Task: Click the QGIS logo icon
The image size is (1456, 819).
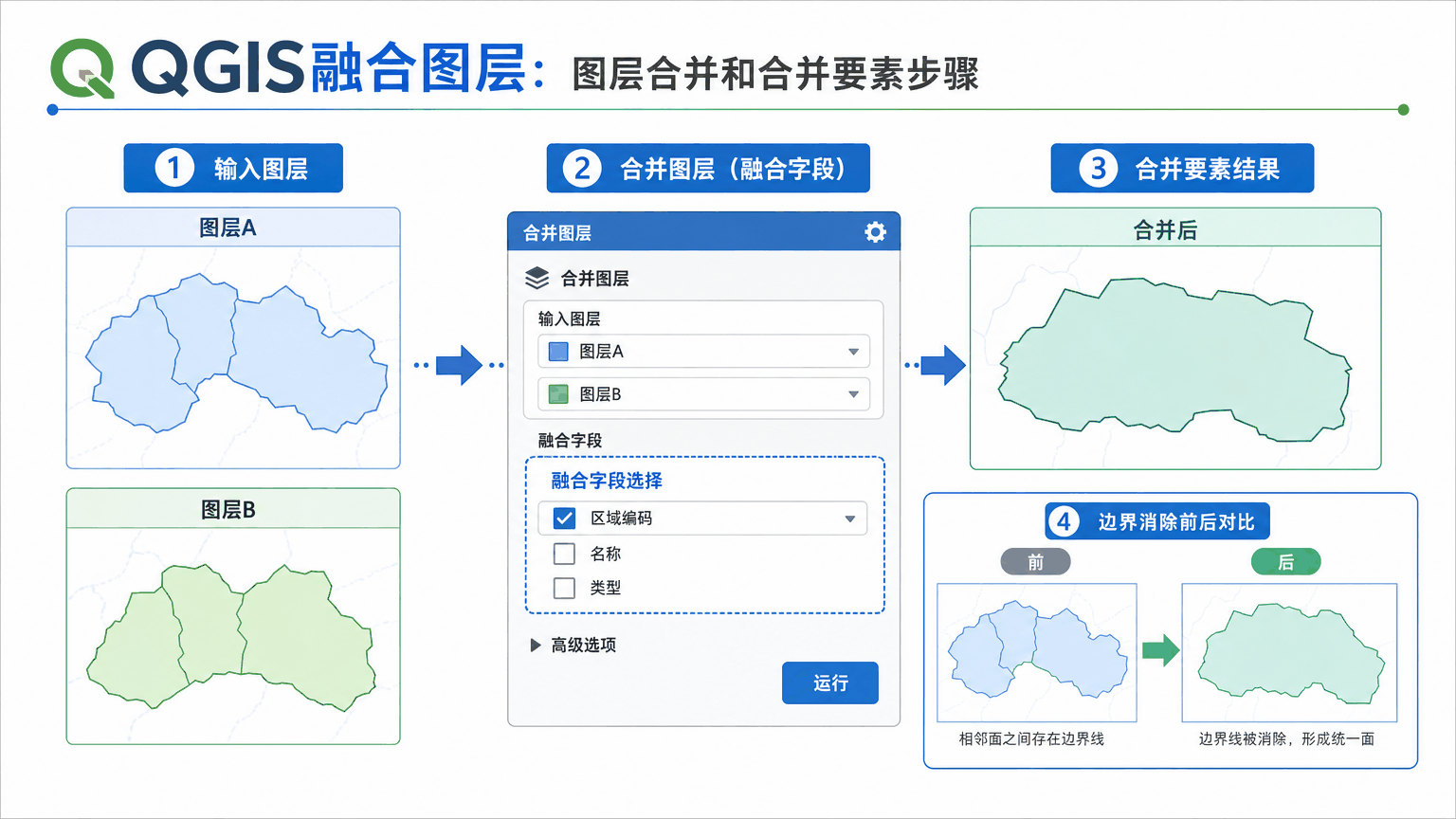Action: [x=82, y=68]
